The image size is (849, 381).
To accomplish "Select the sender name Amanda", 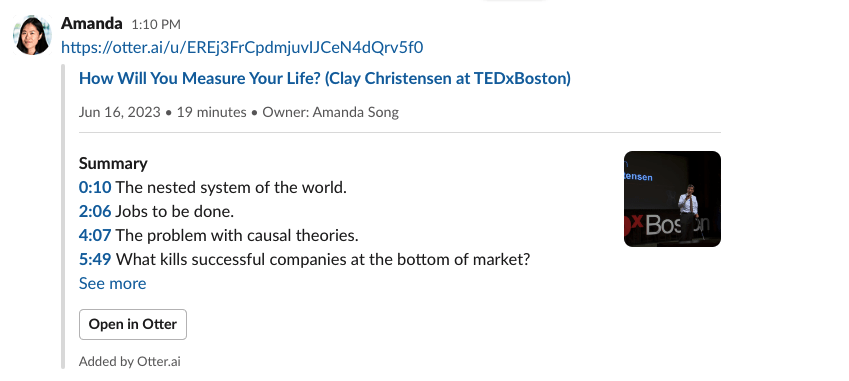I will 92,24.
